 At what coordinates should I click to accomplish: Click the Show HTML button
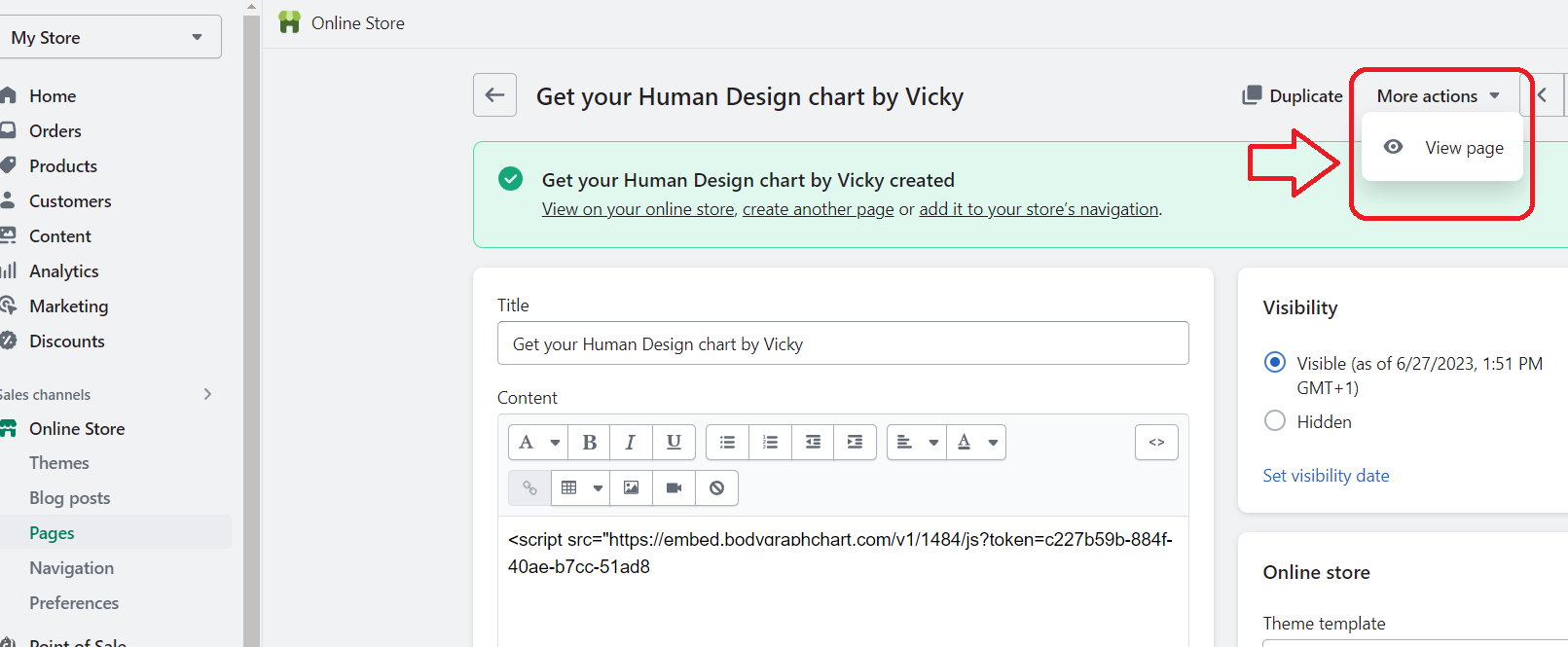(x=1156, y=443)
